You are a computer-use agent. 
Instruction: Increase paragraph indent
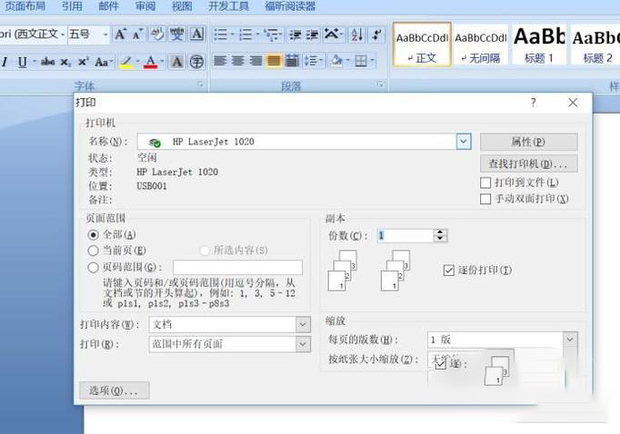coord(312,35)
